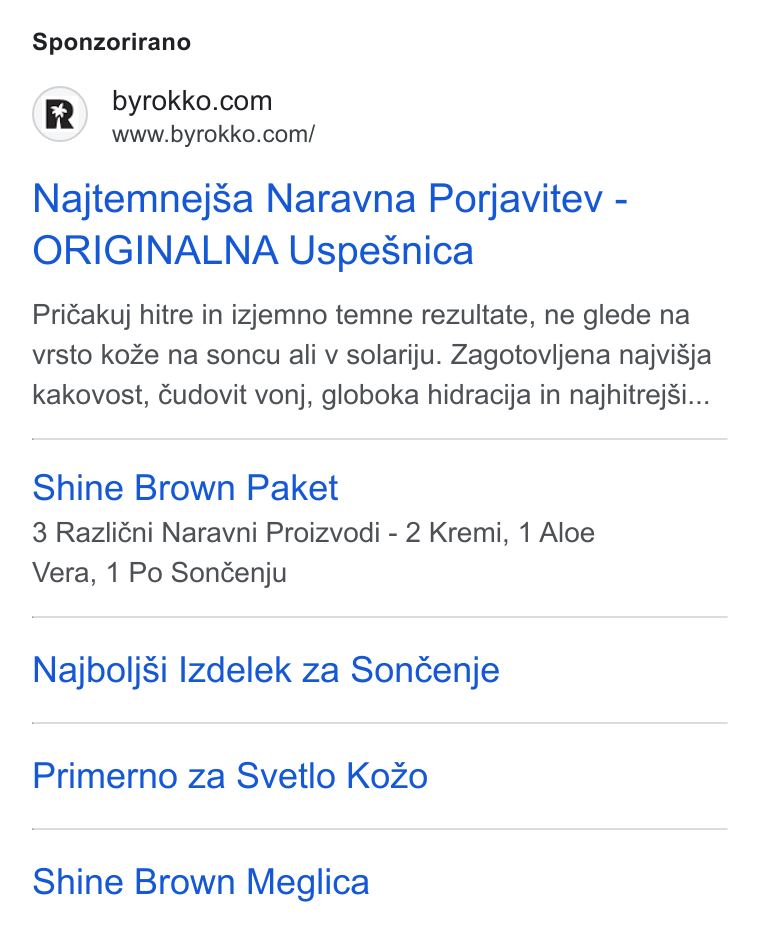Viewport: 760px width, 934px height.
Task: Click the word Uspešnica in the headline
Action: (x=381, y=251)
